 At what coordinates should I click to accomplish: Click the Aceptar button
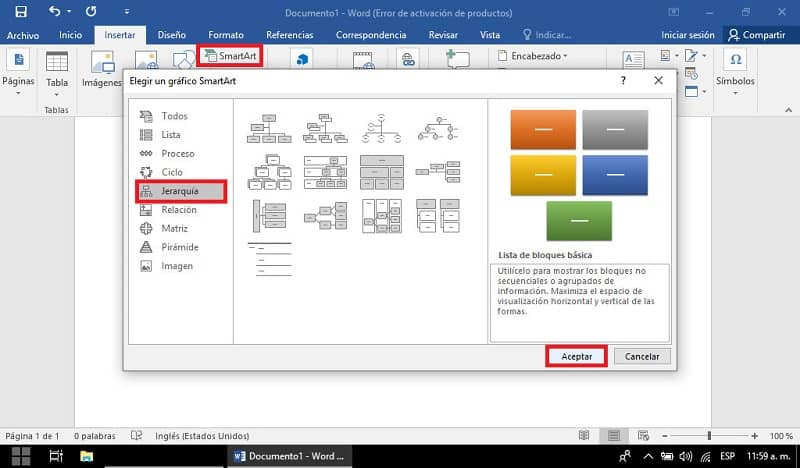pos(577,356)
